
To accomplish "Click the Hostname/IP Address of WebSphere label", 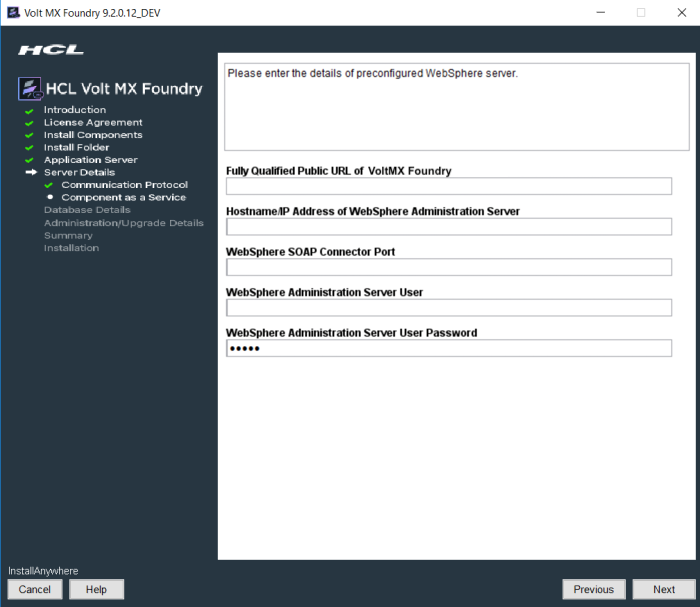I will pos(373,211).
